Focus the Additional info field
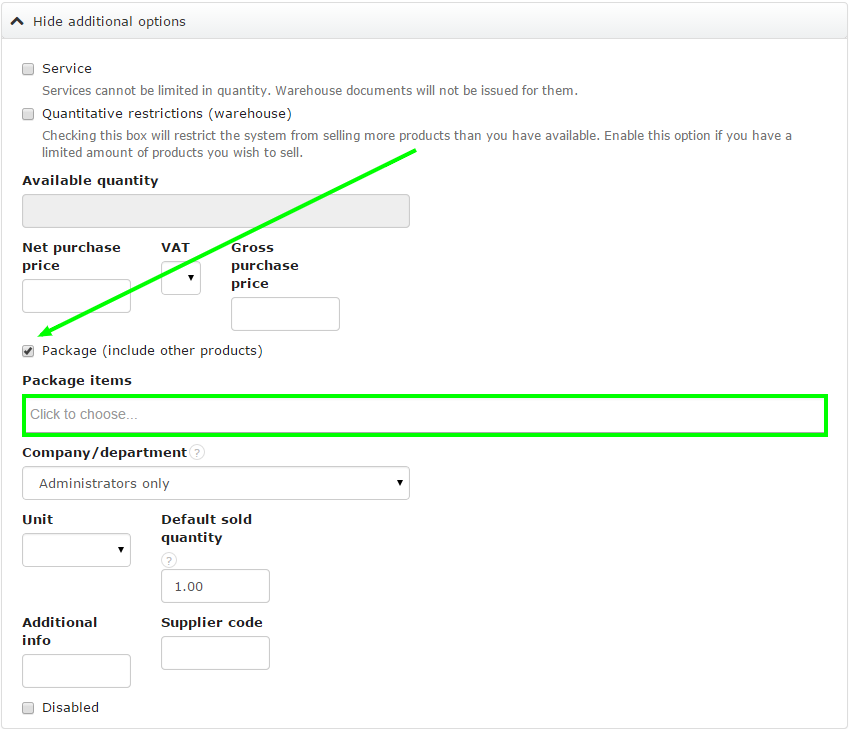 [76, 671]
